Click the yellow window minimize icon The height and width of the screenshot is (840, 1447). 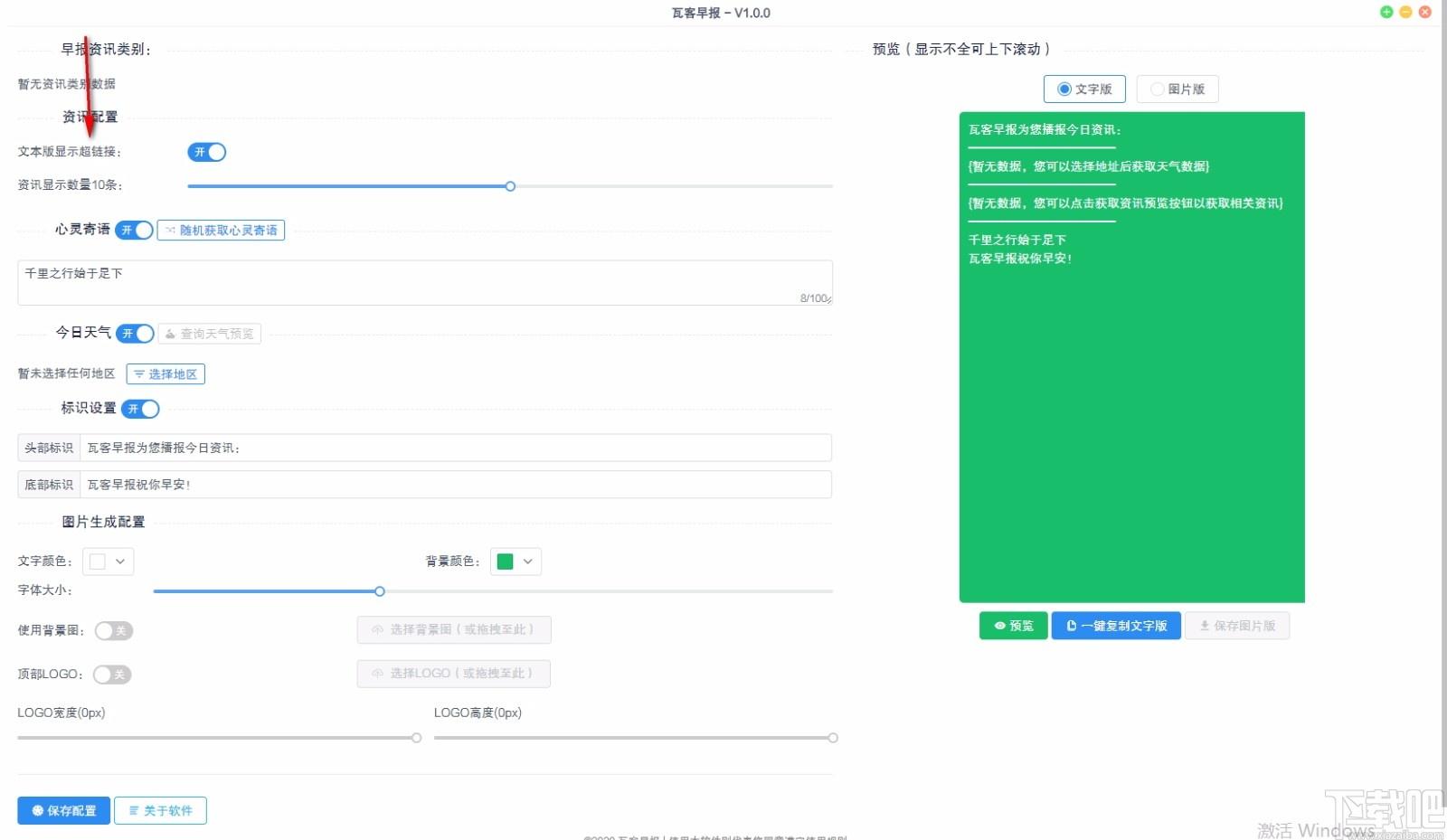[x=1405, y=12]
